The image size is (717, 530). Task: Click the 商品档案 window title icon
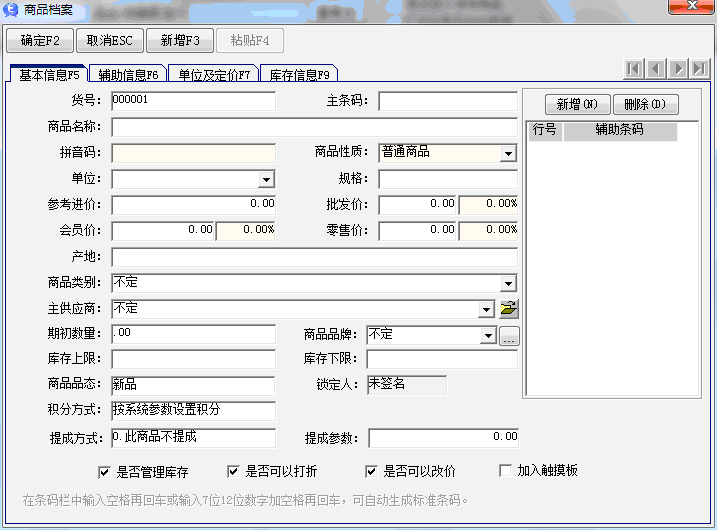coord(12,10)
